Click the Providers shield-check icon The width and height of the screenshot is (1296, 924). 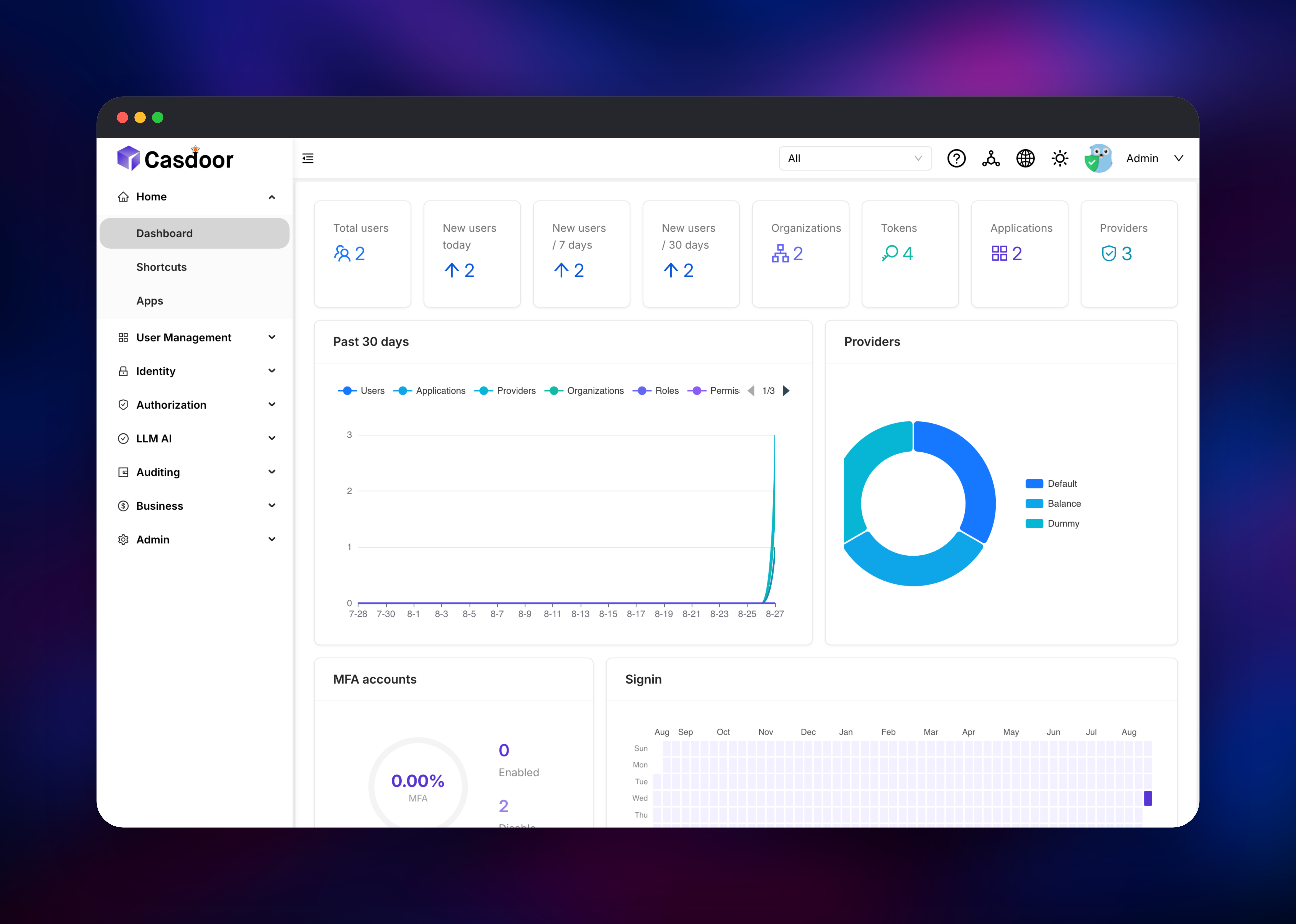(x=1109, y=253)
